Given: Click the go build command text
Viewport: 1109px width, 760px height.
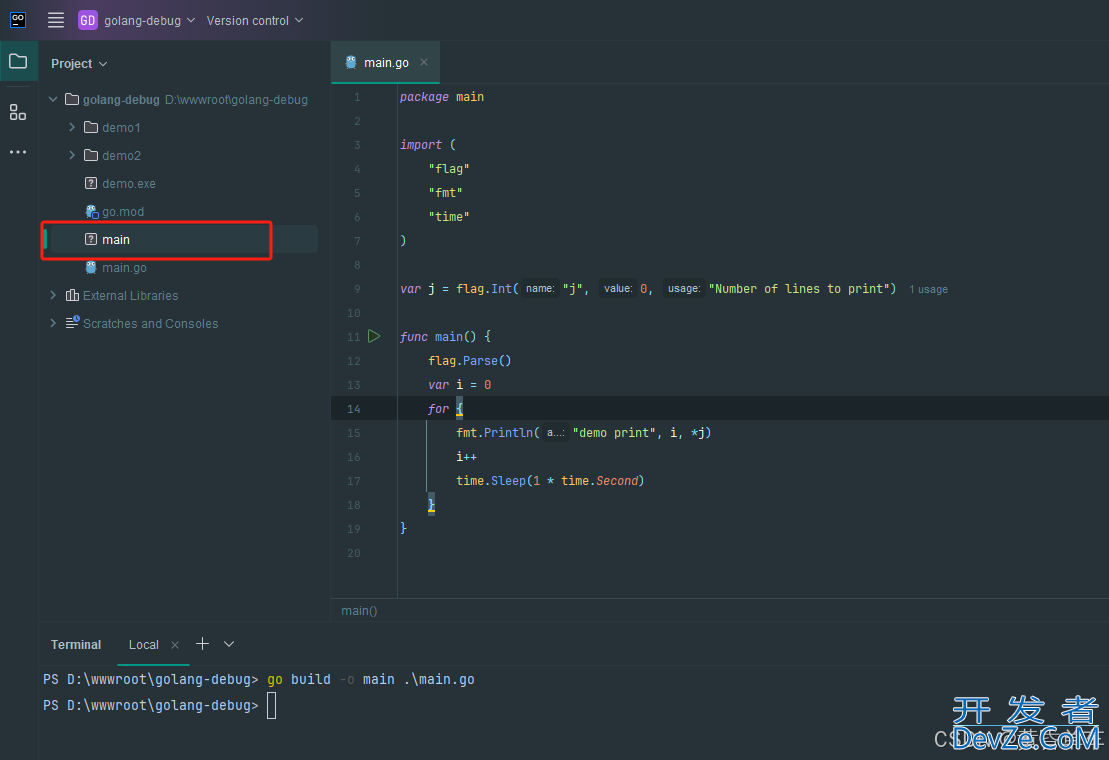Looking at the screenshot, I should pyautogui.click(x=371, y=679).
